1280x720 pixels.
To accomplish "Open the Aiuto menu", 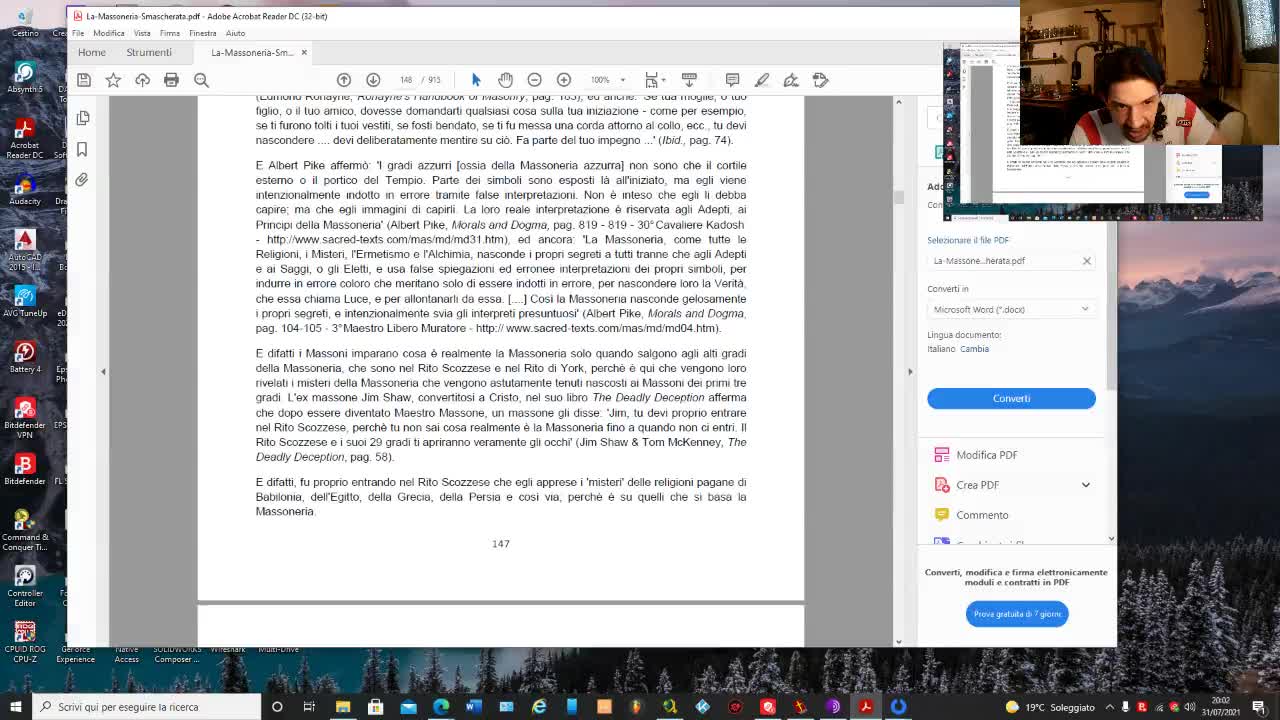I will 235,33.
